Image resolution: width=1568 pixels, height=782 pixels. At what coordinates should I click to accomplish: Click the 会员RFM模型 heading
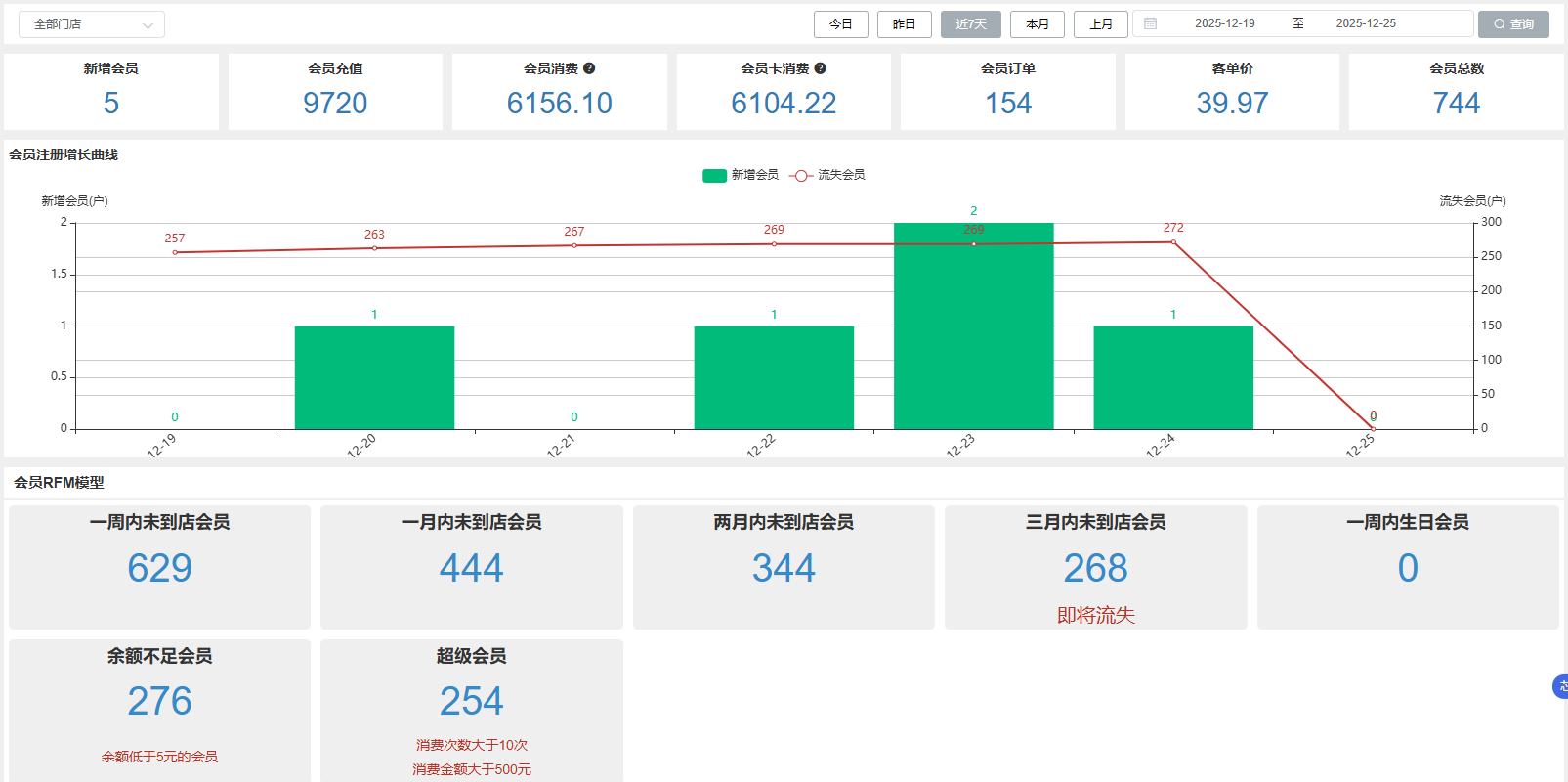coord(59,482)
